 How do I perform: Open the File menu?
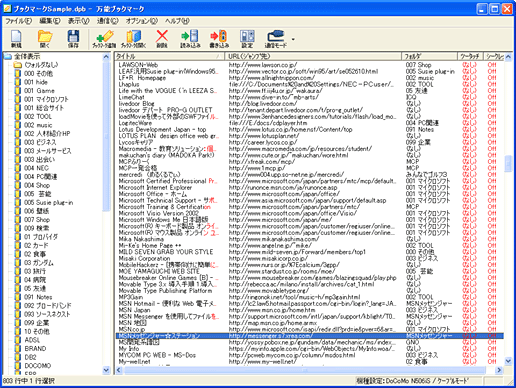pyautogui.click(x=18, y=21)
